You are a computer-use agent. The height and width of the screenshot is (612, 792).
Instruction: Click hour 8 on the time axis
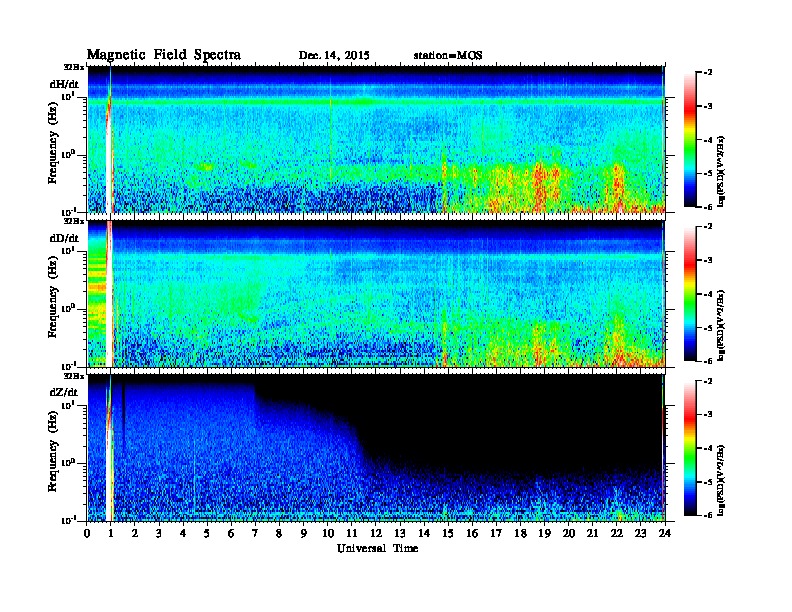(279, 533)
